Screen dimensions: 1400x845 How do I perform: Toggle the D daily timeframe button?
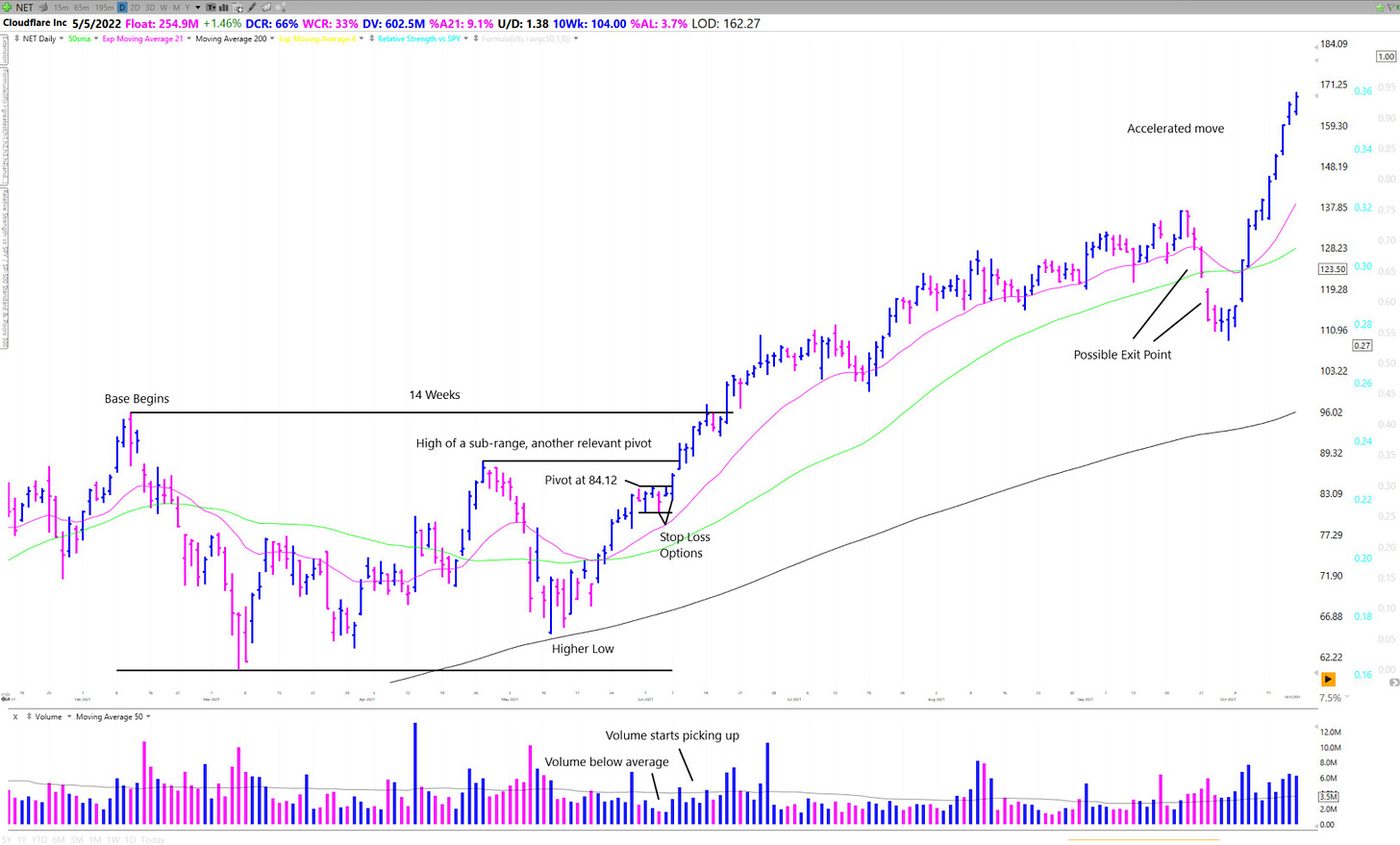click(121, 8)
